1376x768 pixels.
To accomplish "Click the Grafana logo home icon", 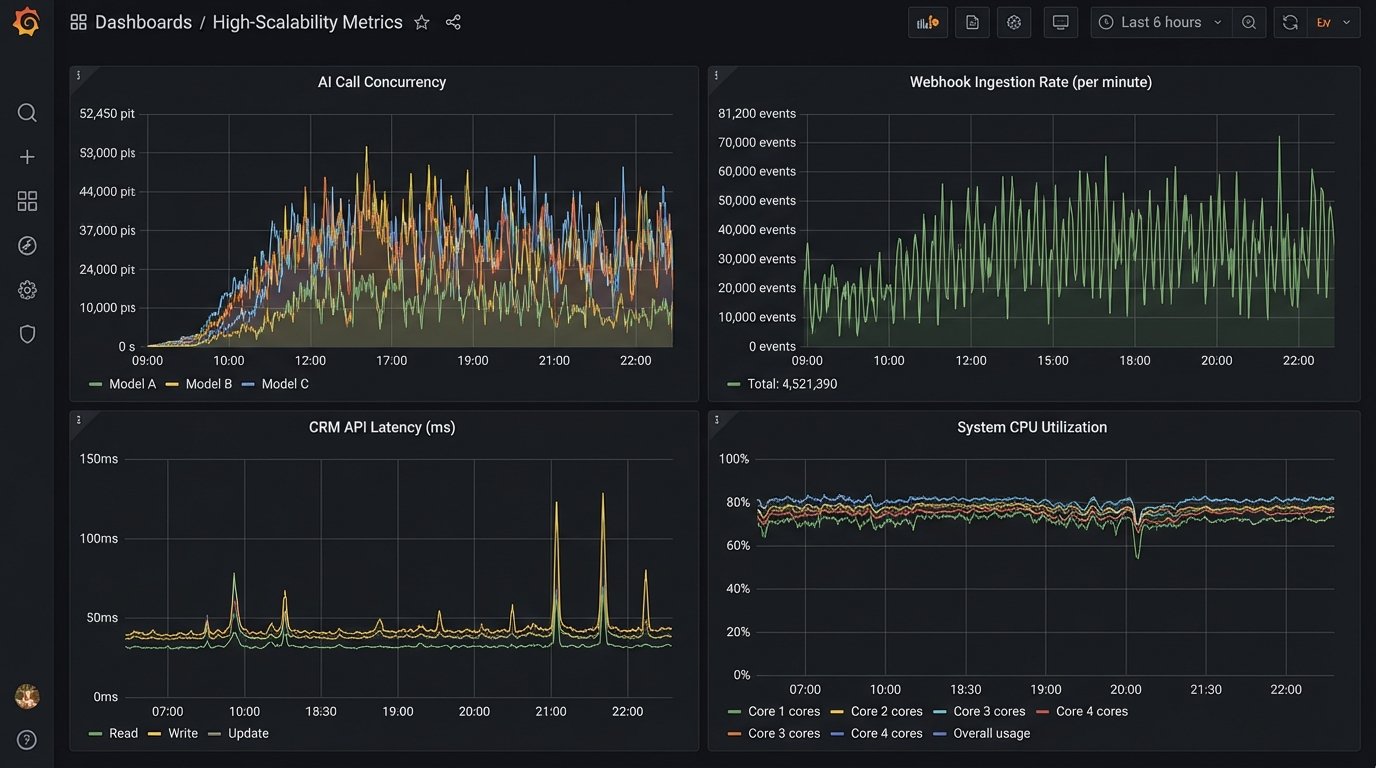I will point(27,22).
